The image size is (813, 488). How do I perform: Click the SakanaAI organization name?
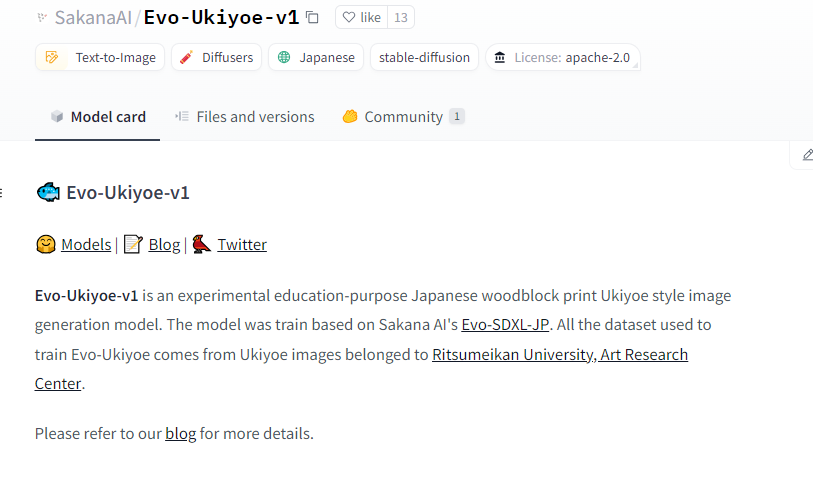(x=93, y=17)
